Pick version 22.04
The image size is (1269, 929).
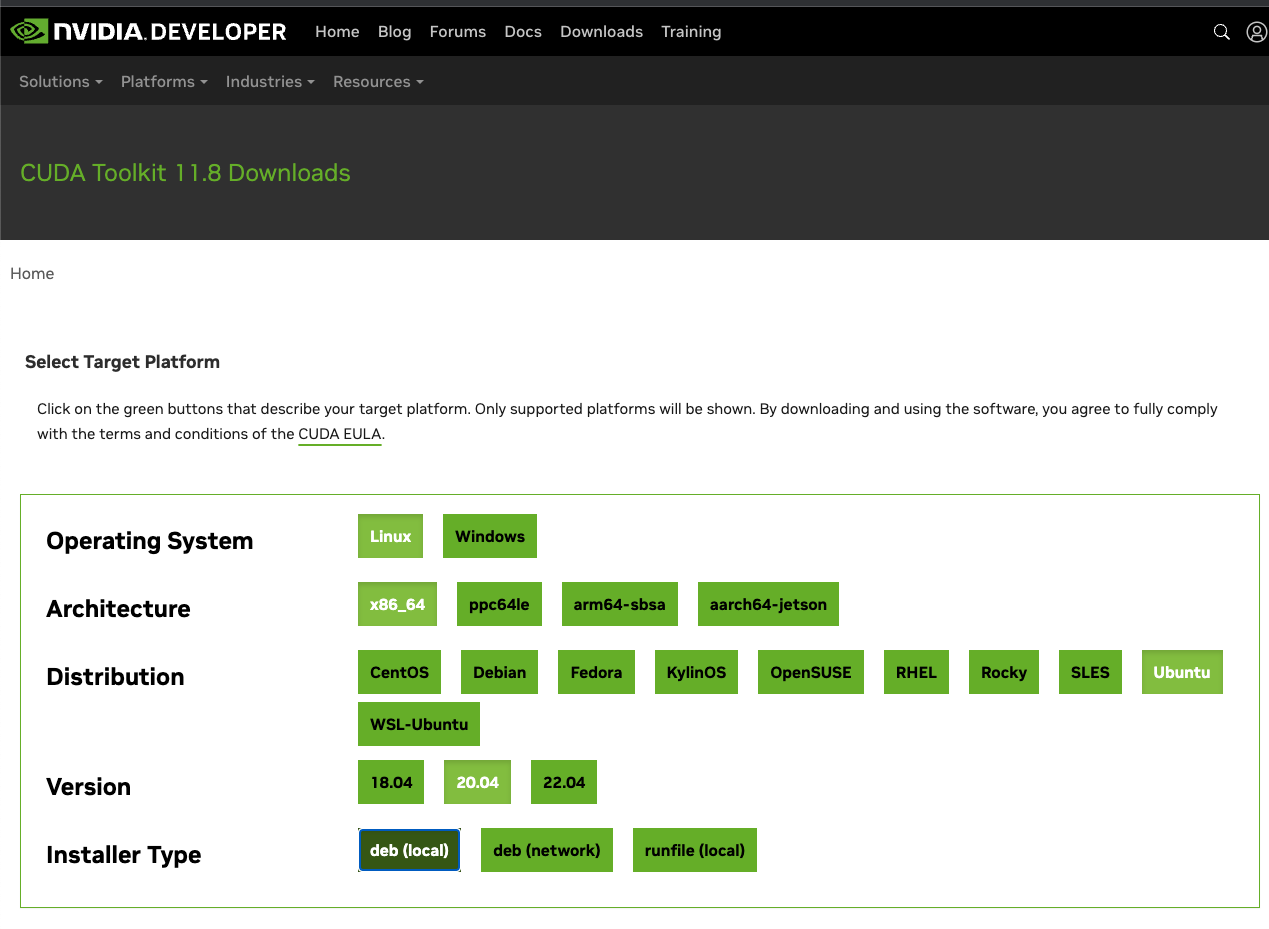click(564, 782)
